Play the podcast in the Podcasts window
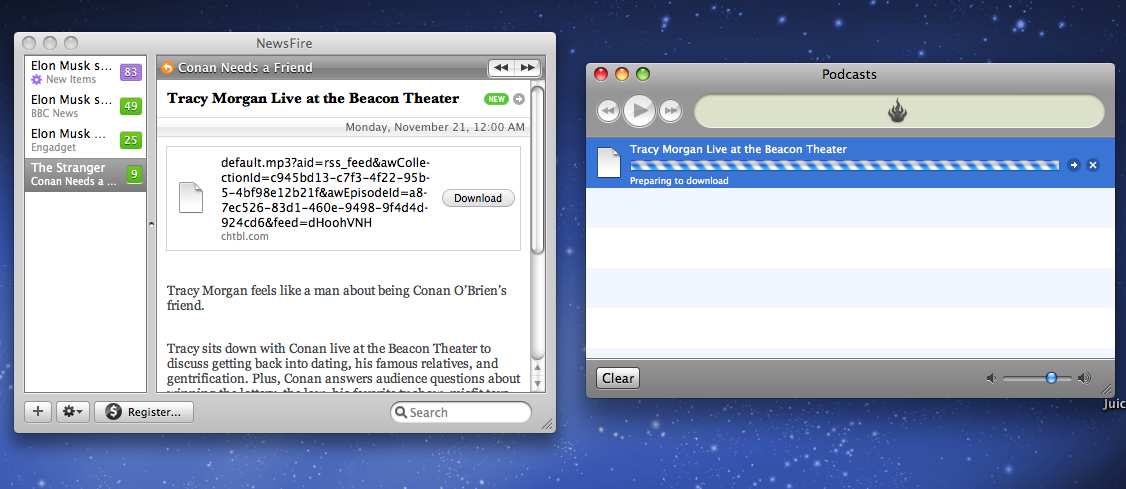This screenshot has width=1126, height=489. coord(640,111)
